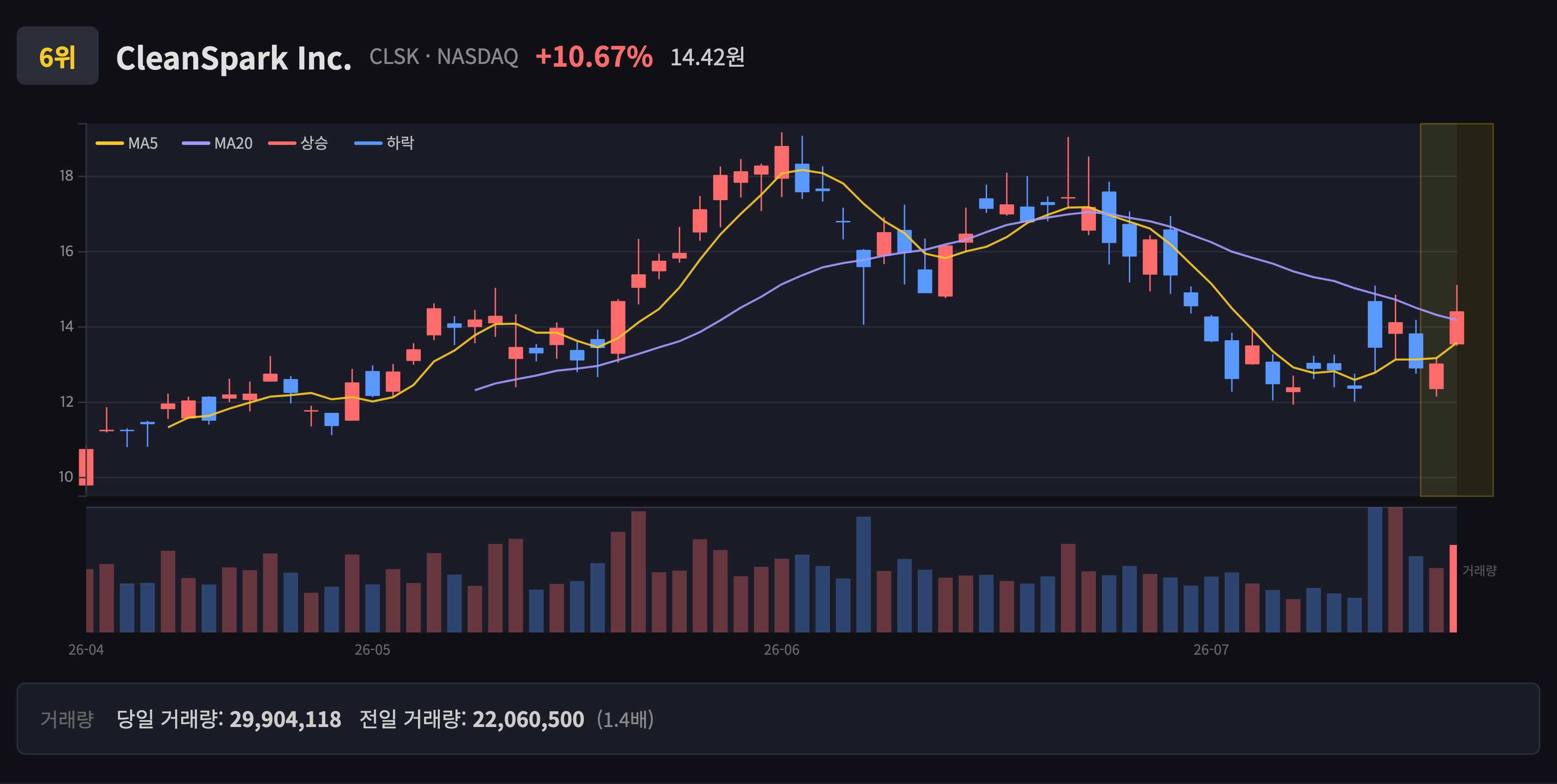Toggle the MA5 legend entry
This screenshot has height=784, width=1557.
(x=127, y=143)
